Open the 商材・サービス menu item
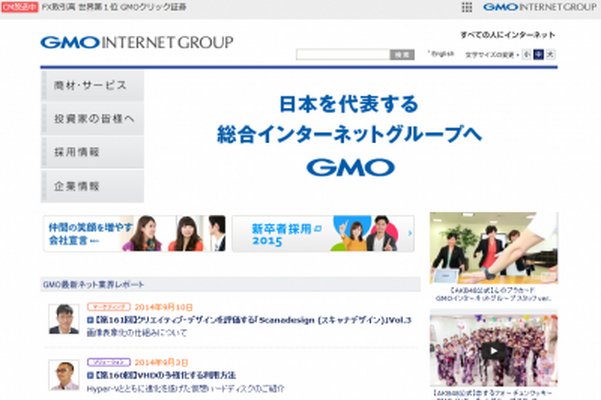 [x=92, y=86]
